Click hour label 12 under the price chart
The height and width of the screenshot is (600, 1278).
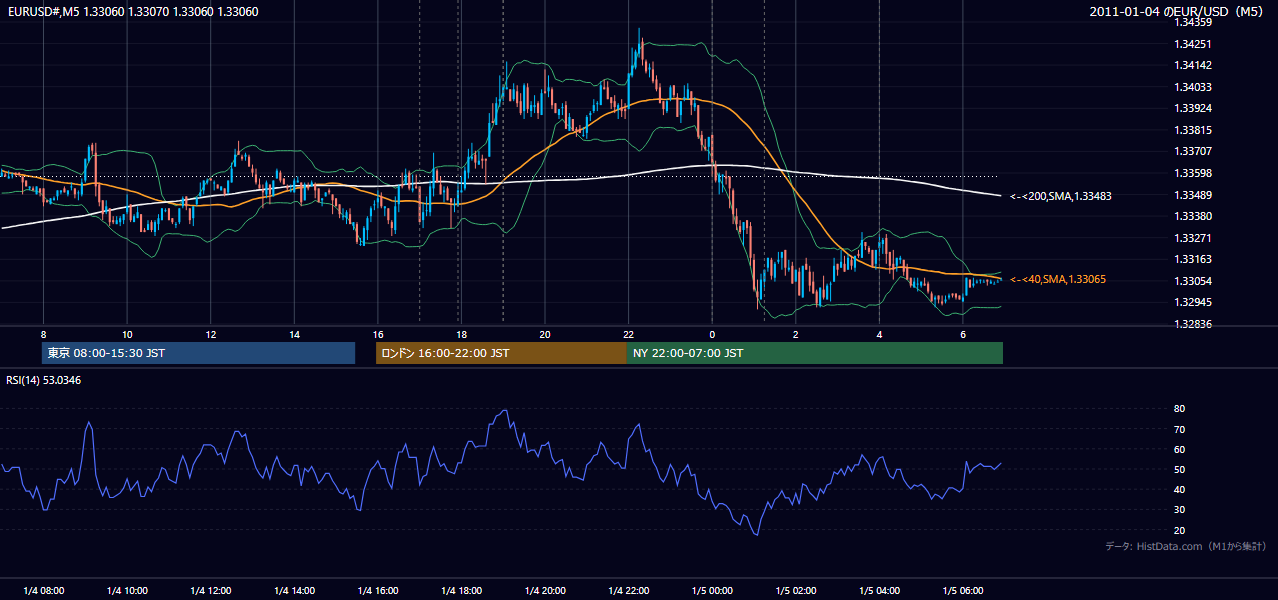click(210, 334)
